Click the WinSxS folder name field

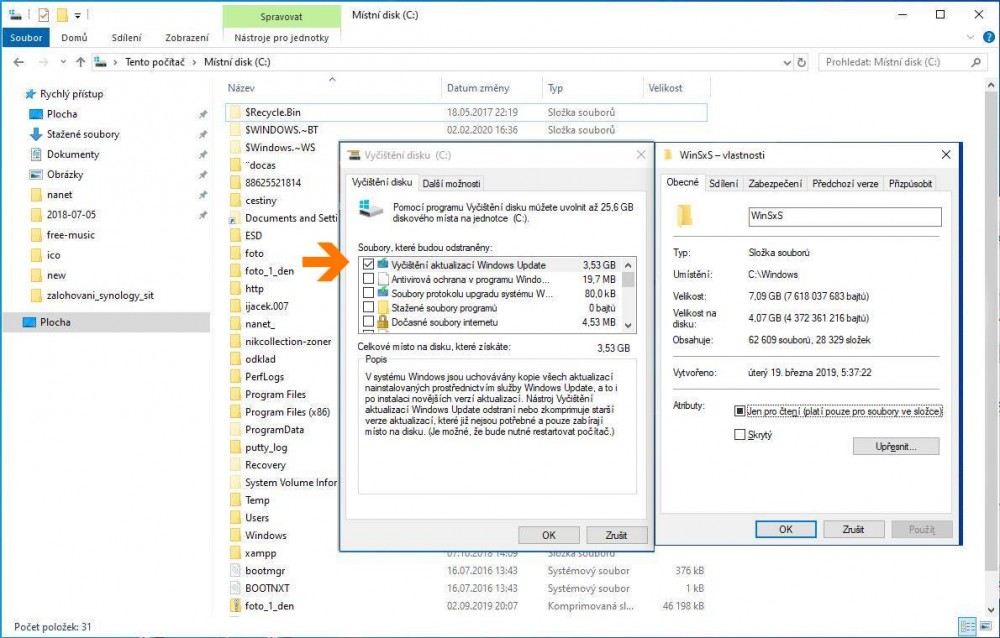[844, 216]
